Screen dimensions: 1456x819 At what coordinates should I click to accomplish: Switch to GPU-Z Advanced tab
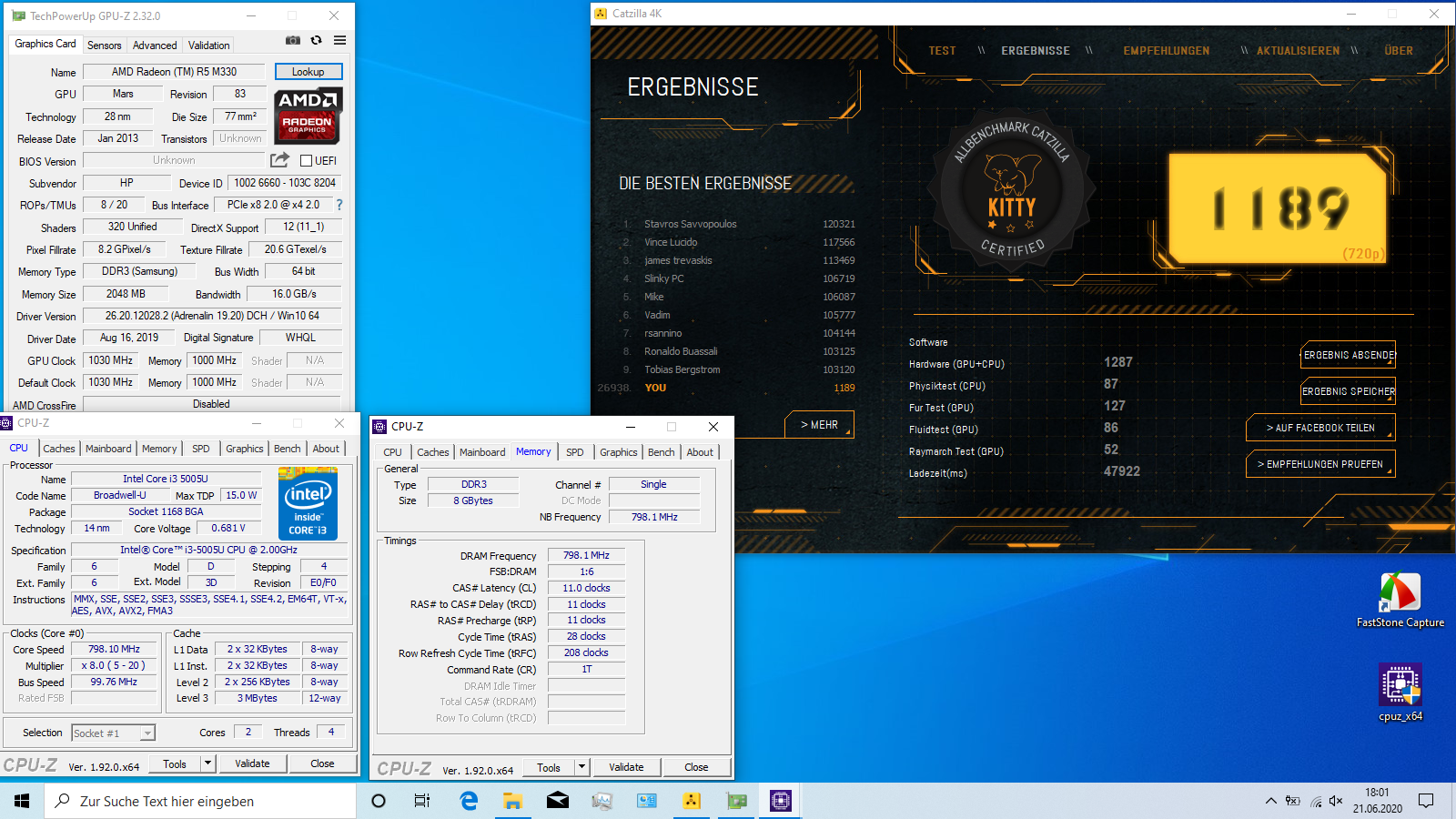155,45
